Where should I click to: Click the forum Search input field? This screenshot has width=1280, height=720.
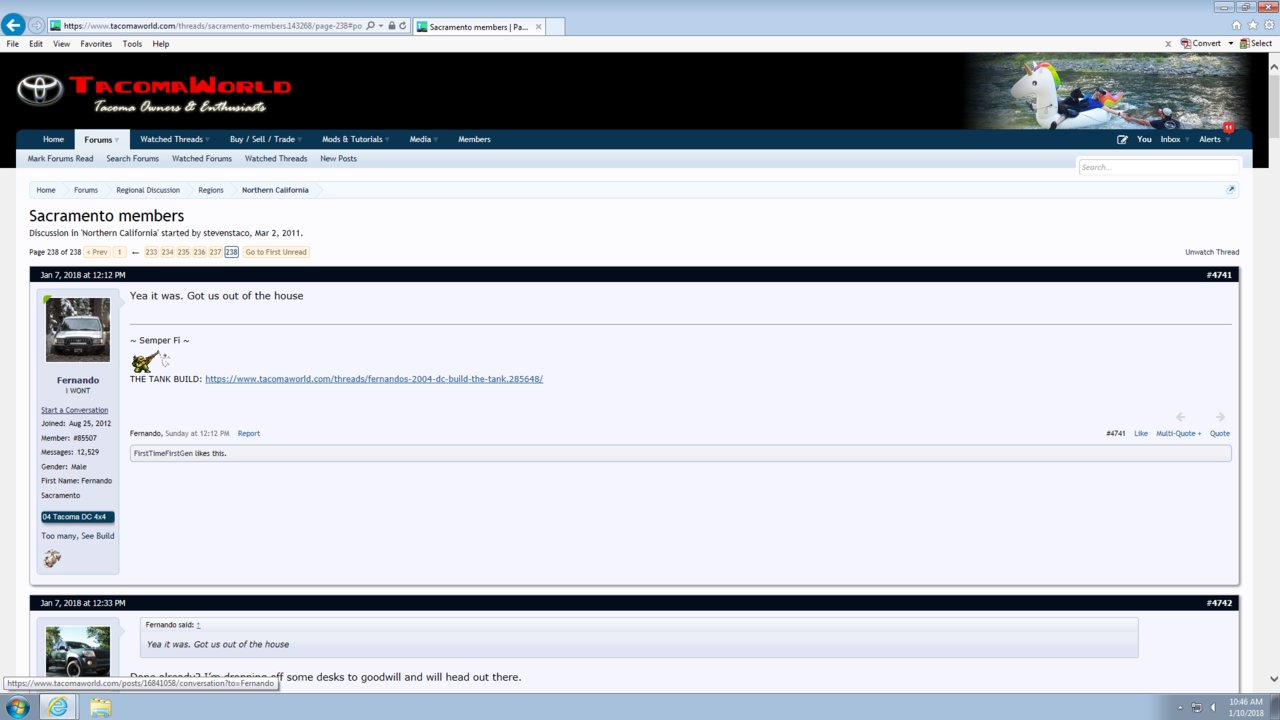click(x=1158, y=167)
